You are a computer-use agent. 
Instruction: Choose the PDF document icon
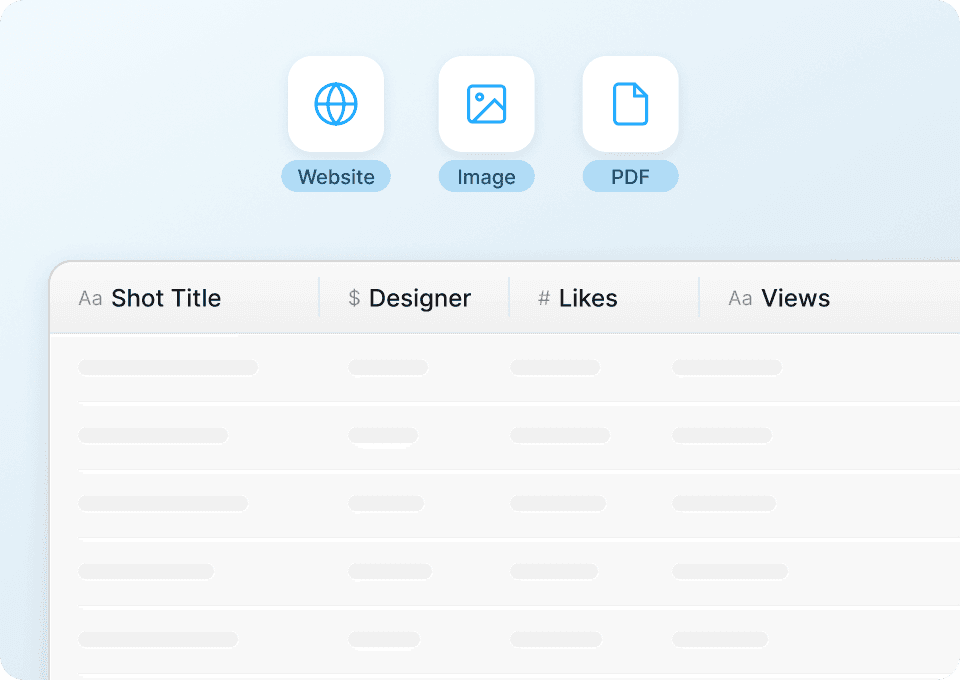pyautogui.click(x=630, y=104)
